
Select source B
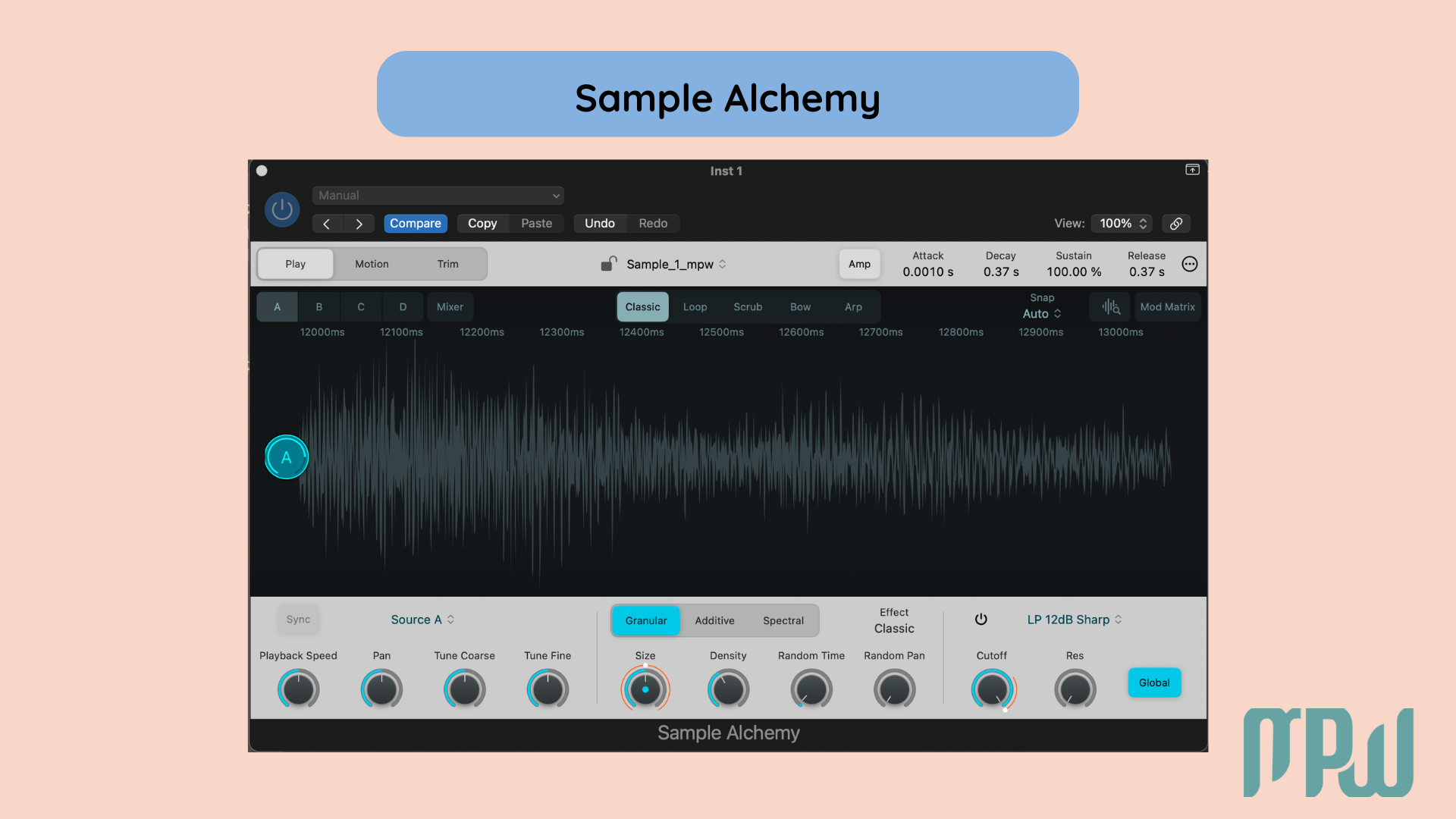point(318,306)
